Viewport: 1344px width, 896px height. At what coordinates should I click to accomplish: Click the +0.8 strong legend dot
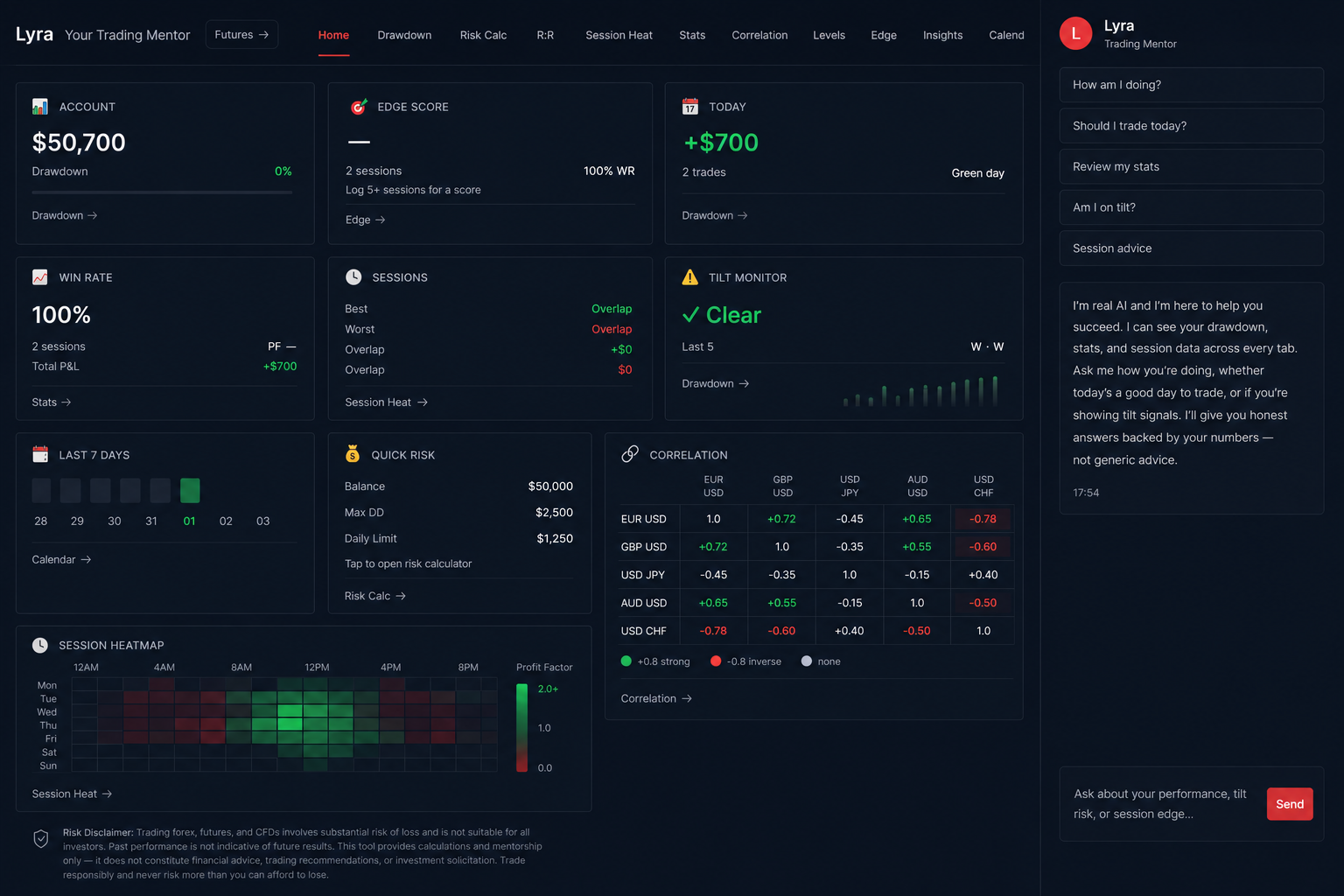[626, 661]
